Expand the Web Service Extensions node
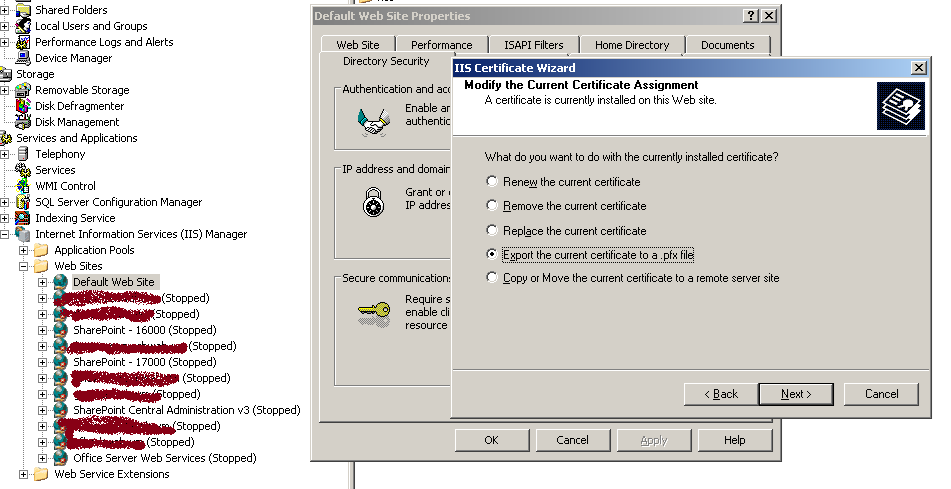The width and height of the screenshot is (951, 489). (23, 474)
